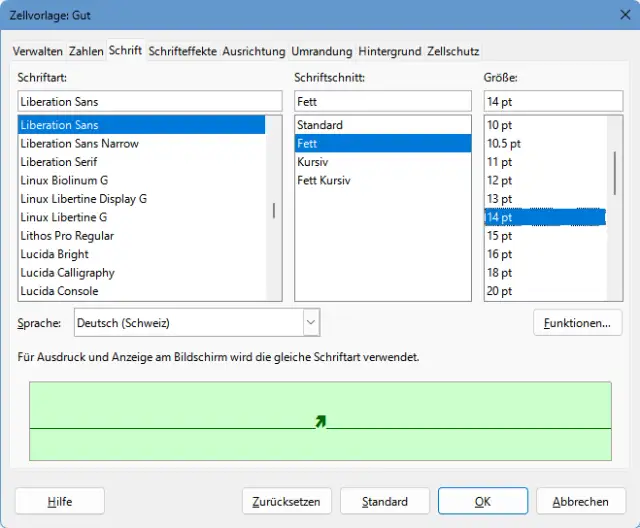This screenshot has width=640, height=528.
Task: Expand the Sprache dropdown
Action: point(311,322)
